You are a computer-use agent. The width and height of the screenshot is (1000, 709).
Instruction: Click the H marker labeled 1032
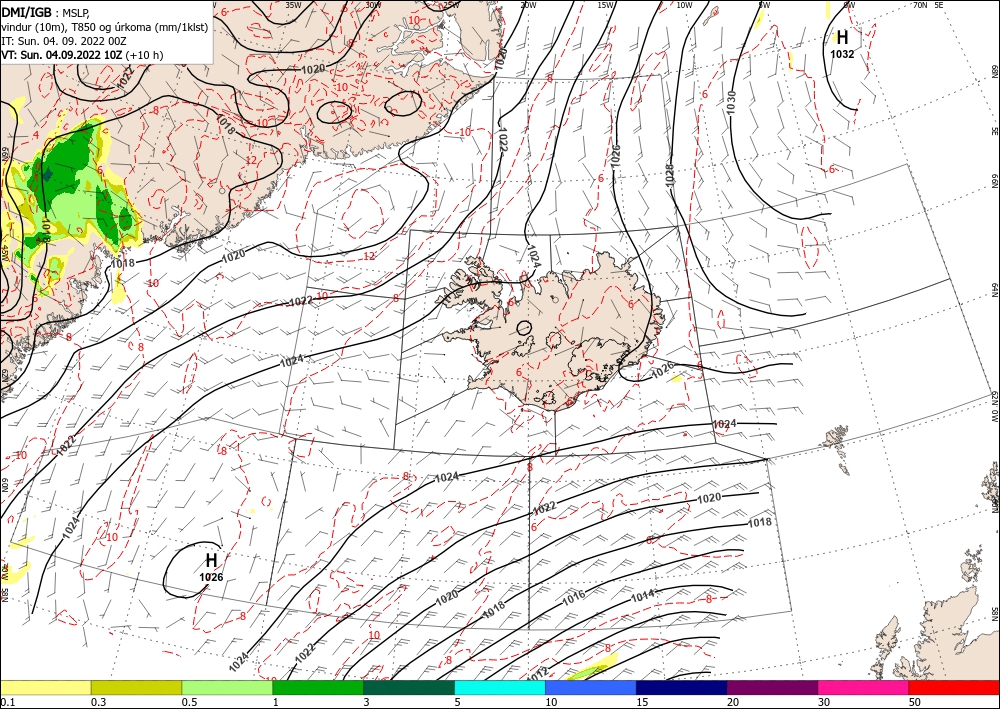point(842,37)
